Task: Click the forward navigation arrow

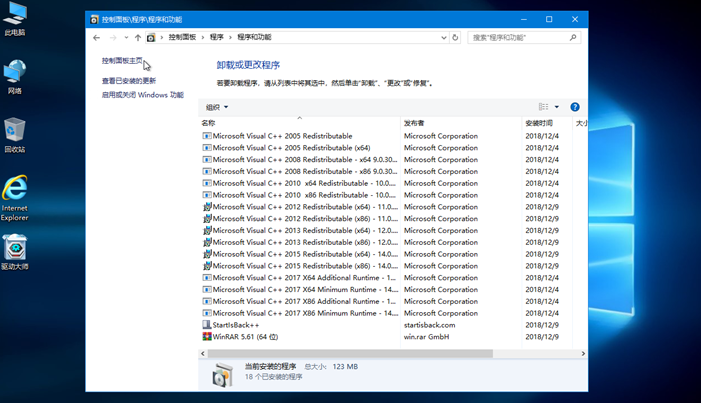Action: point(113,38)
